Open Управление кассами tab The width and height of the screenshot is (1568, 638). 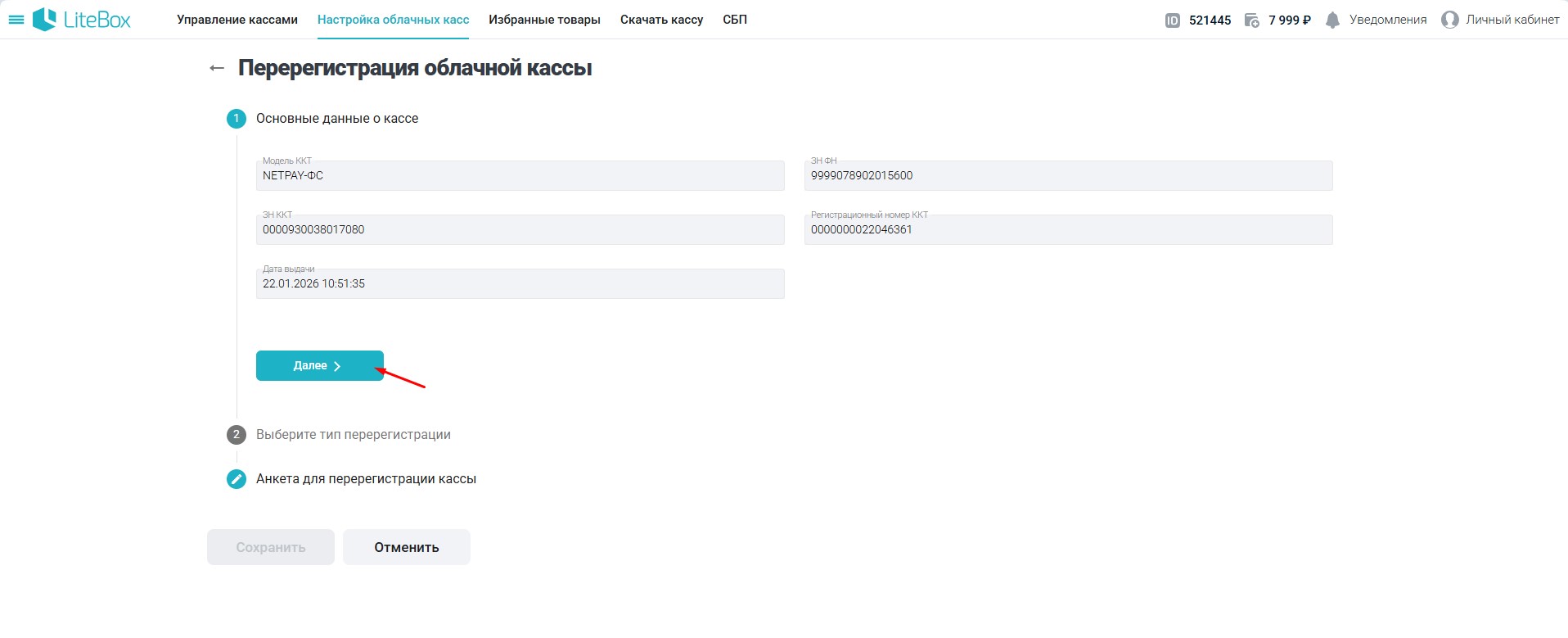point(237,20)
